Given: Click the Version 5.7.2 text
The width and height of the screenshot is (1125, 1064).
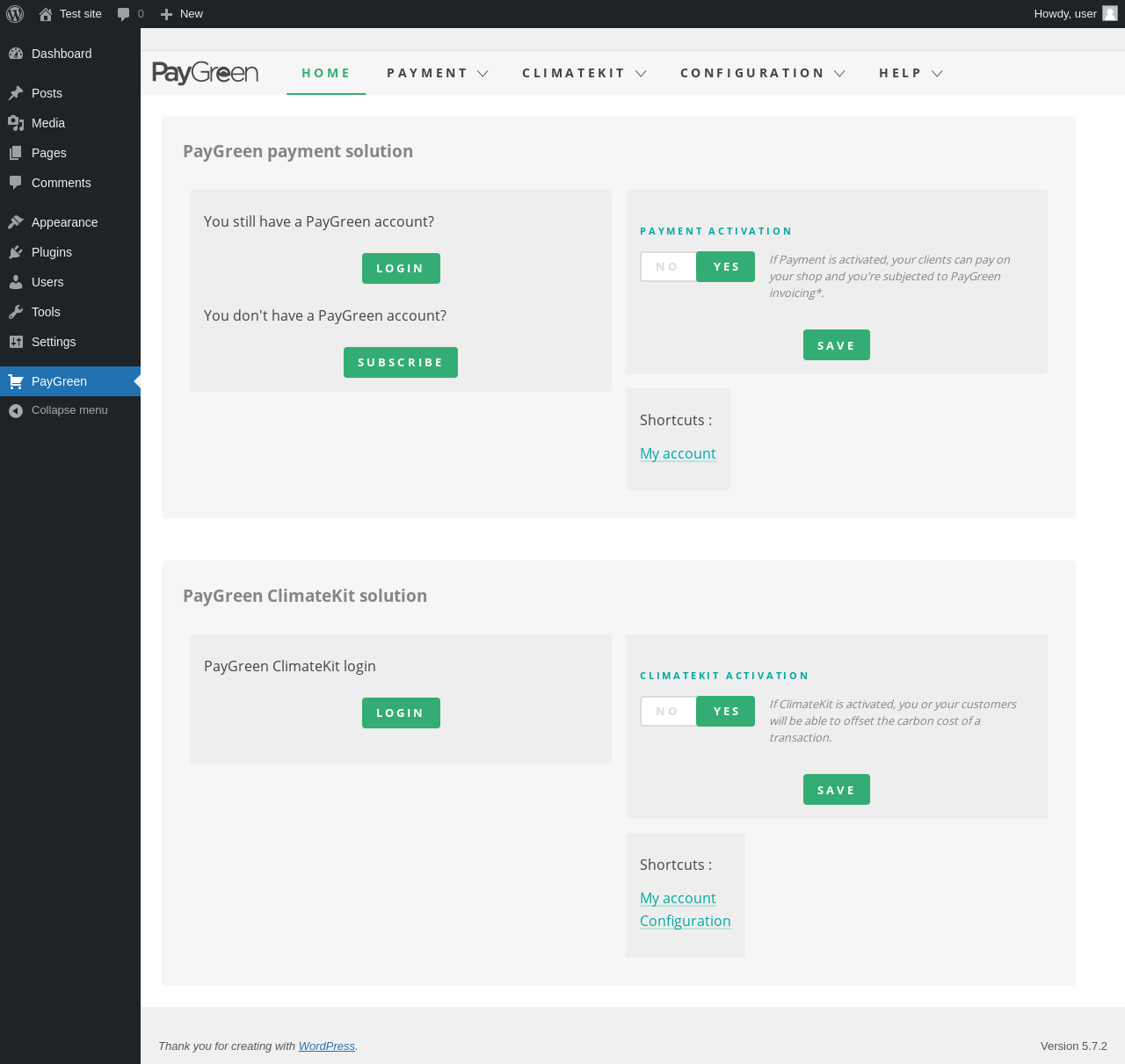Looking at the screenshot, I should (x=1074, y=1046).
